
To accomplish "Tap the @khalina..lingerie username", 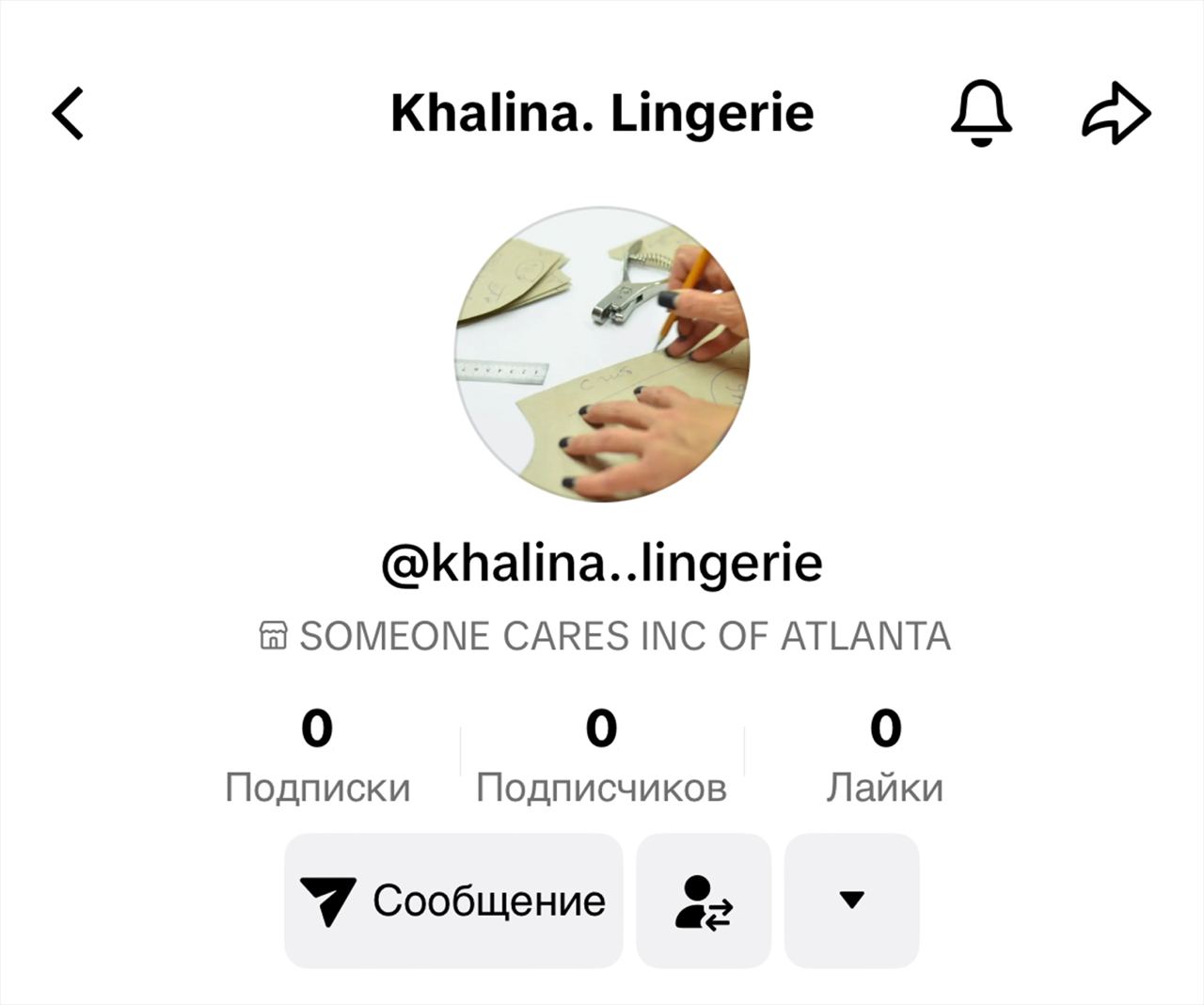I will (602, 564).
